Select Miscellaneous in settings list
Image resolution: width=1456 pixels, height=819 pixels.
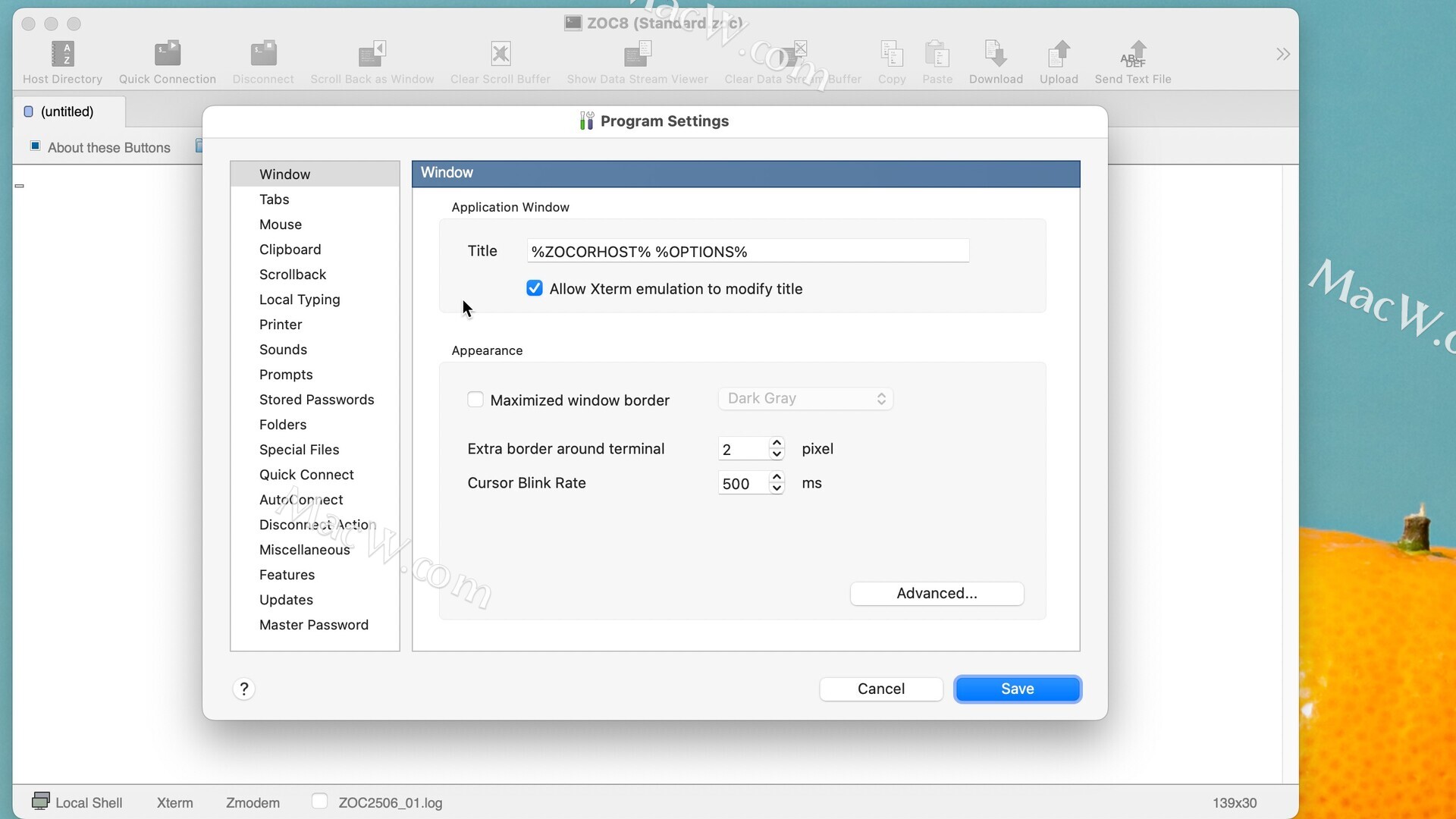click(315, 549)
